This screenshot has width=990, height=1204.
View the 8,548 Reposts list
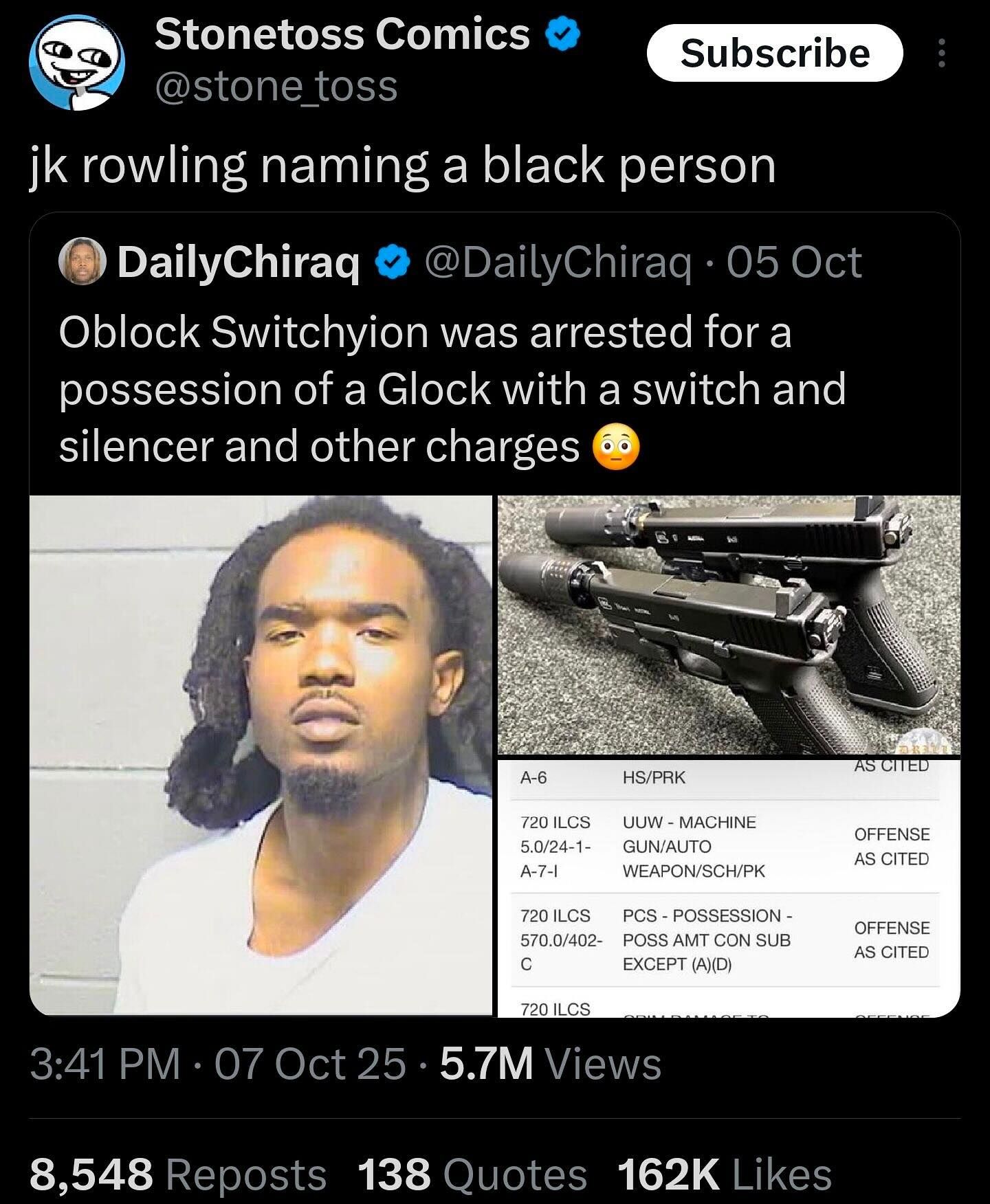point(177,1174)
